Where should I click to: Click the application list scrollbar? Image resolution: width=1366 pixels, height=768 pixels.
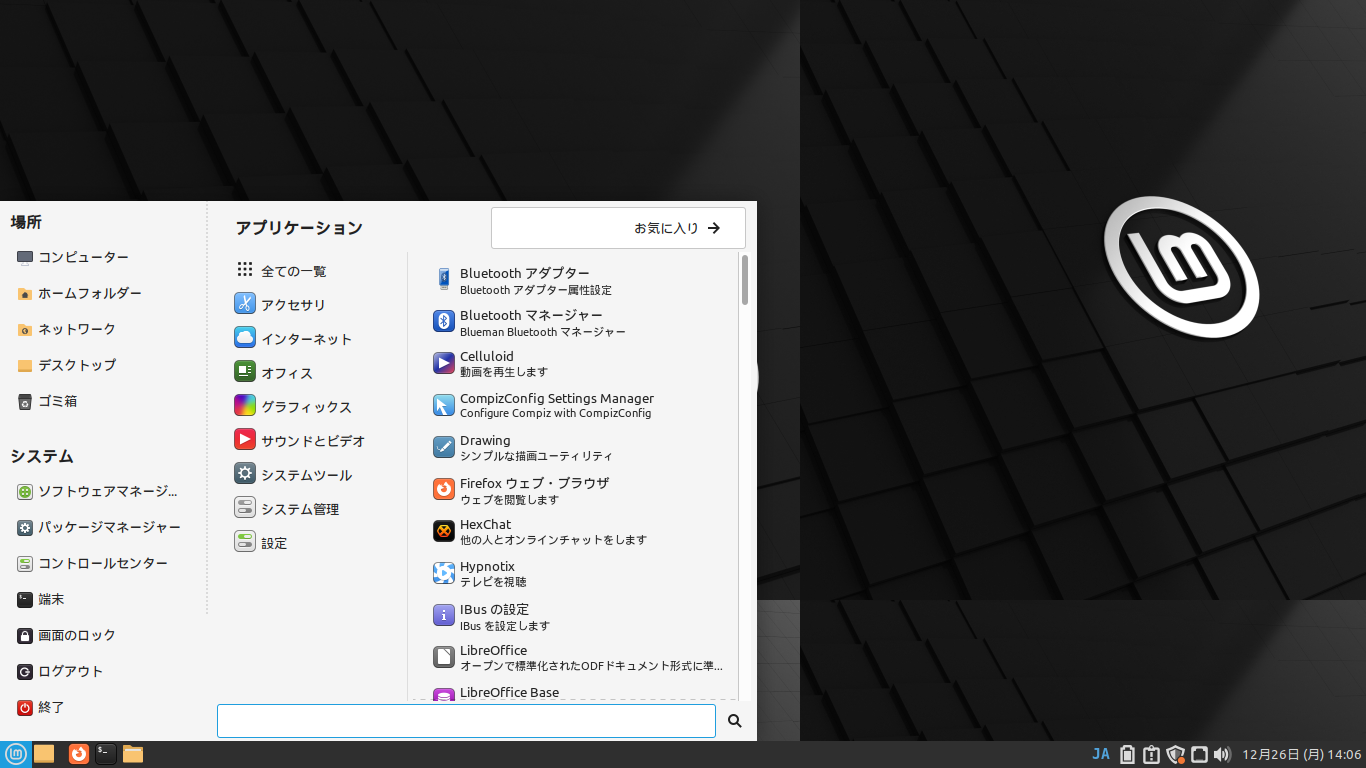click(x=745, y=280)
